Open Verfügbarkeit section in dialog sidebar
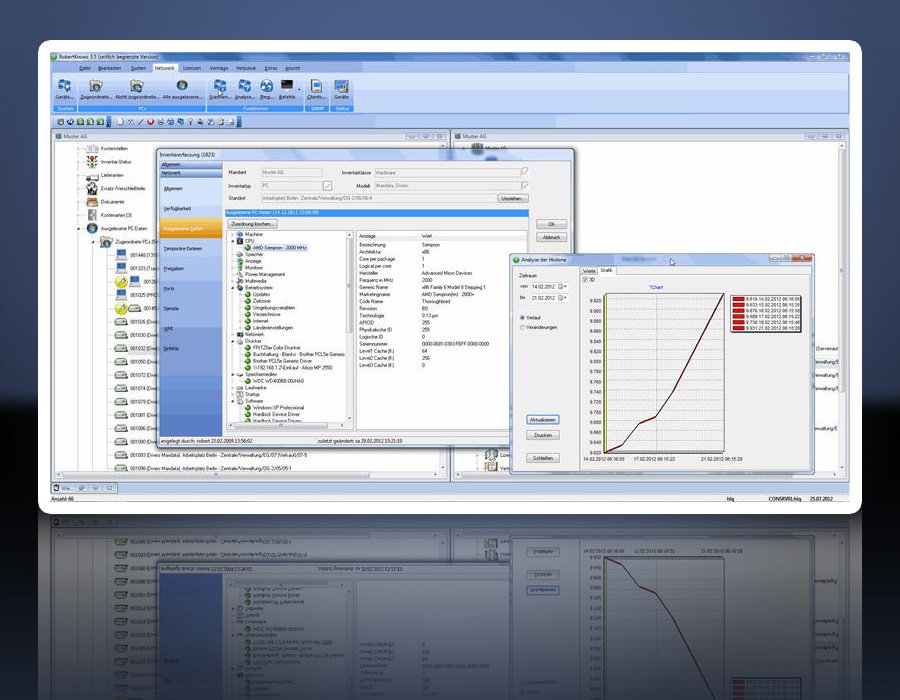The image size is (900, 700). tap(191, 208)
